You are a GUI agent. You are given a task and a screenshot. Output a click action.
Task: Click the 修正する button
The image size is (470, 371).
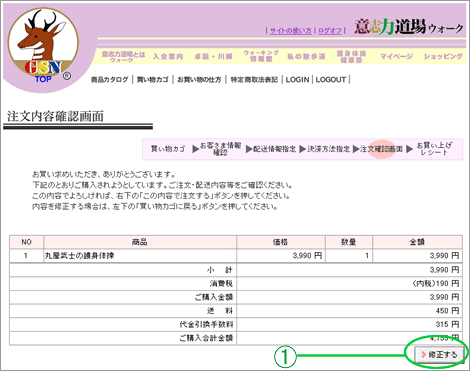[x=439, y=355]
